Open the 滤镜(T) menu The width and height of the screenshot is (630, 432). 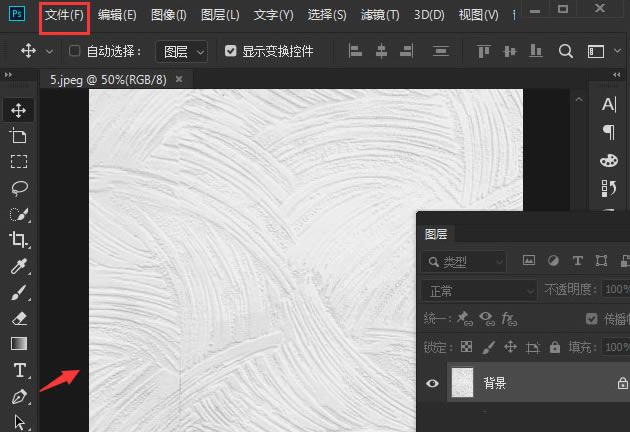(x=380, y=15)
